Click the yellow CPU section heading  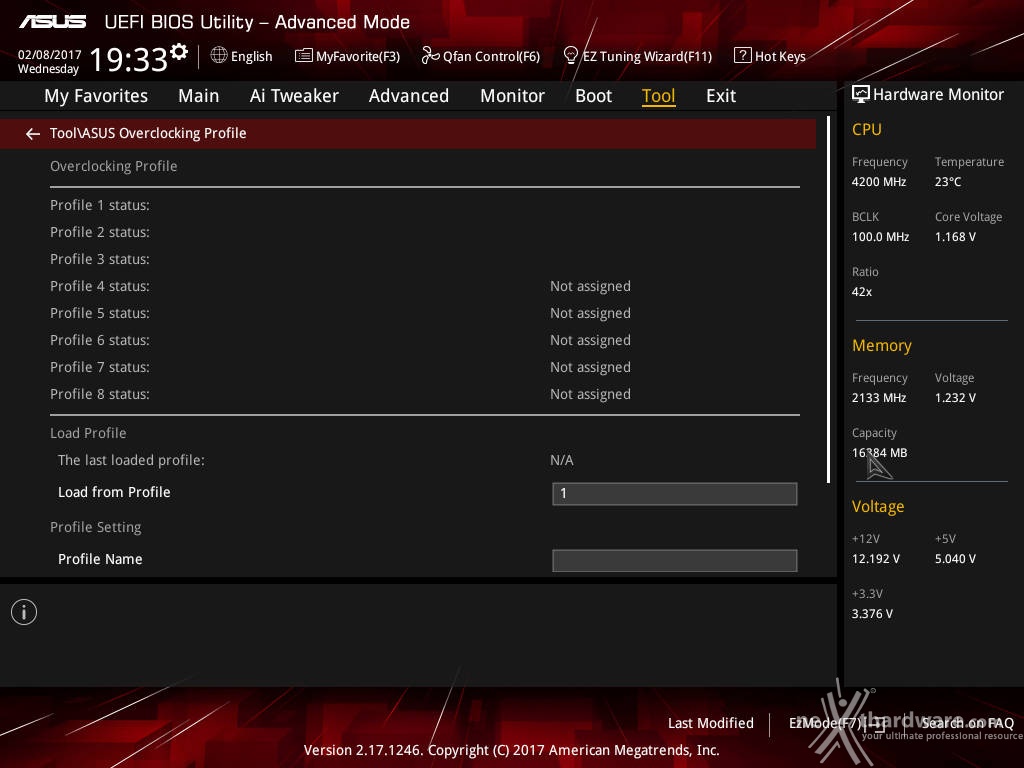coord(867,129)
